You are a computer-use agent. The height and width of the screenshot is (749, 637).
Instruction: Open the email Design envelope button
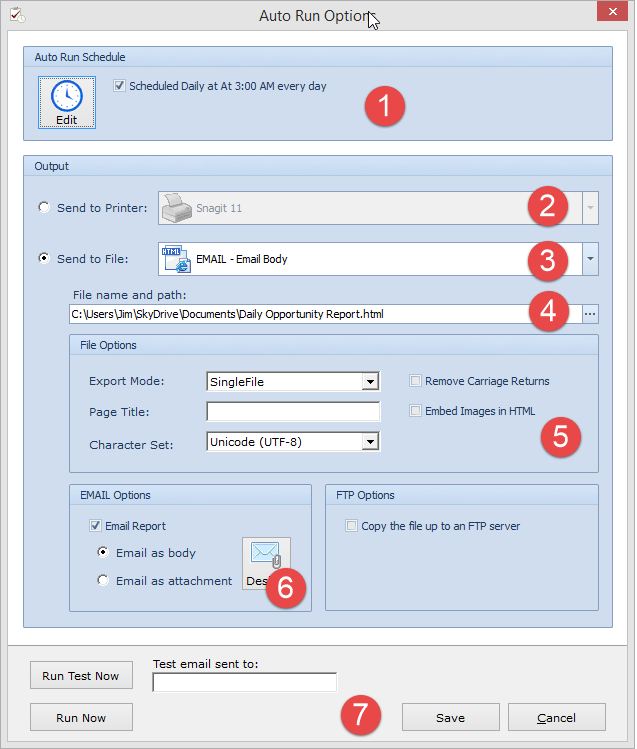click(x=266, y=563)
